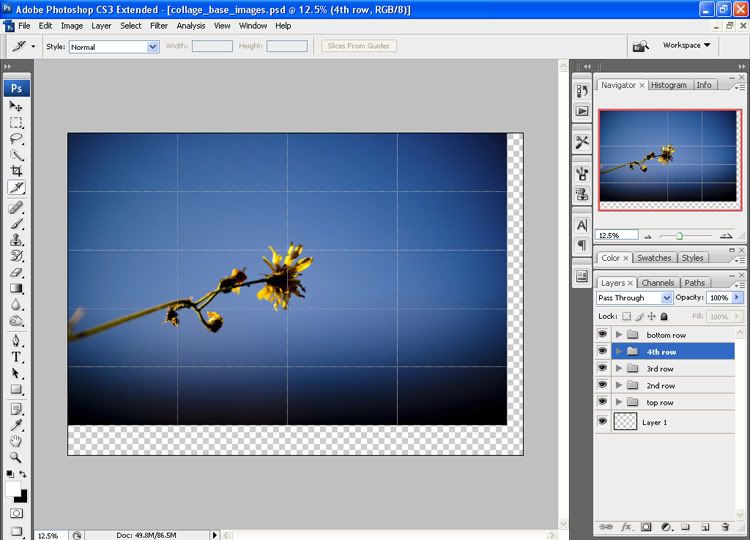Open the Style dropdown
750x540 pixels.
(x=153, y=47)
